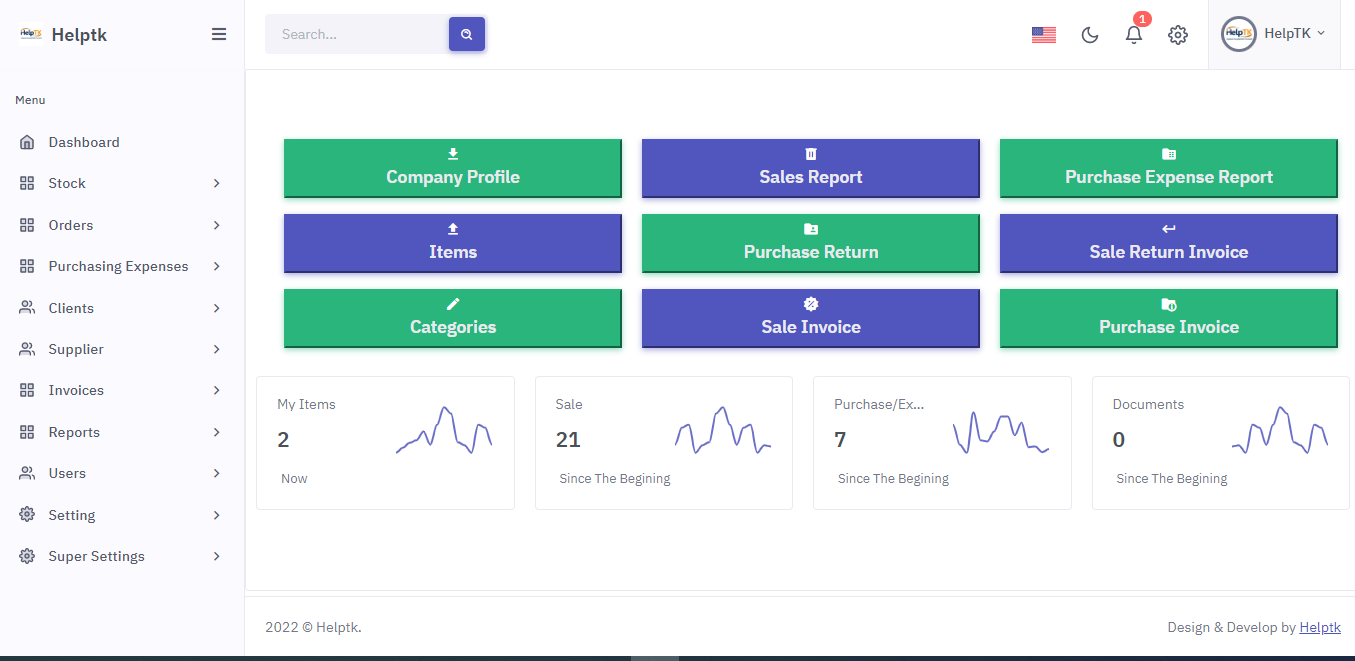Click the Super Settings gear icon
Viewport: 1355px width, 661px height.
(x=27, y=556)
